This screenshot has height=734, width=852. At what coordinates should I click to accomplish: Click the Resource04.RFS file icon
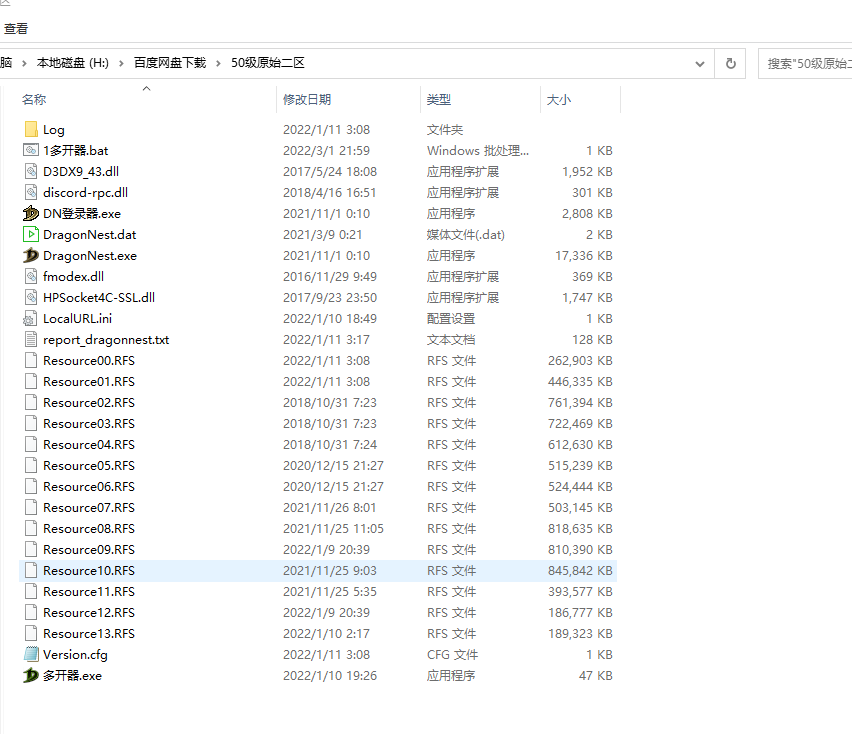[31, 444]
